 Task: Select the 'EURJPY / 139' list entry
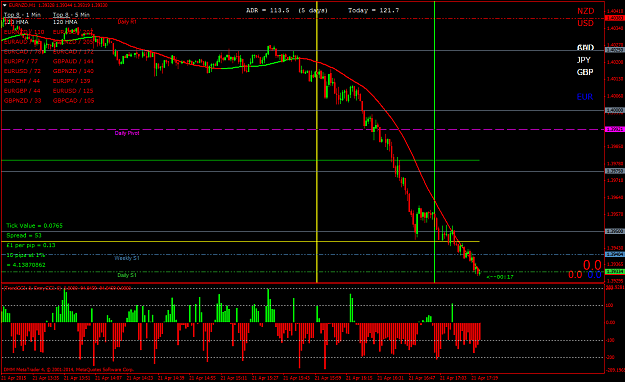(72, 81)
